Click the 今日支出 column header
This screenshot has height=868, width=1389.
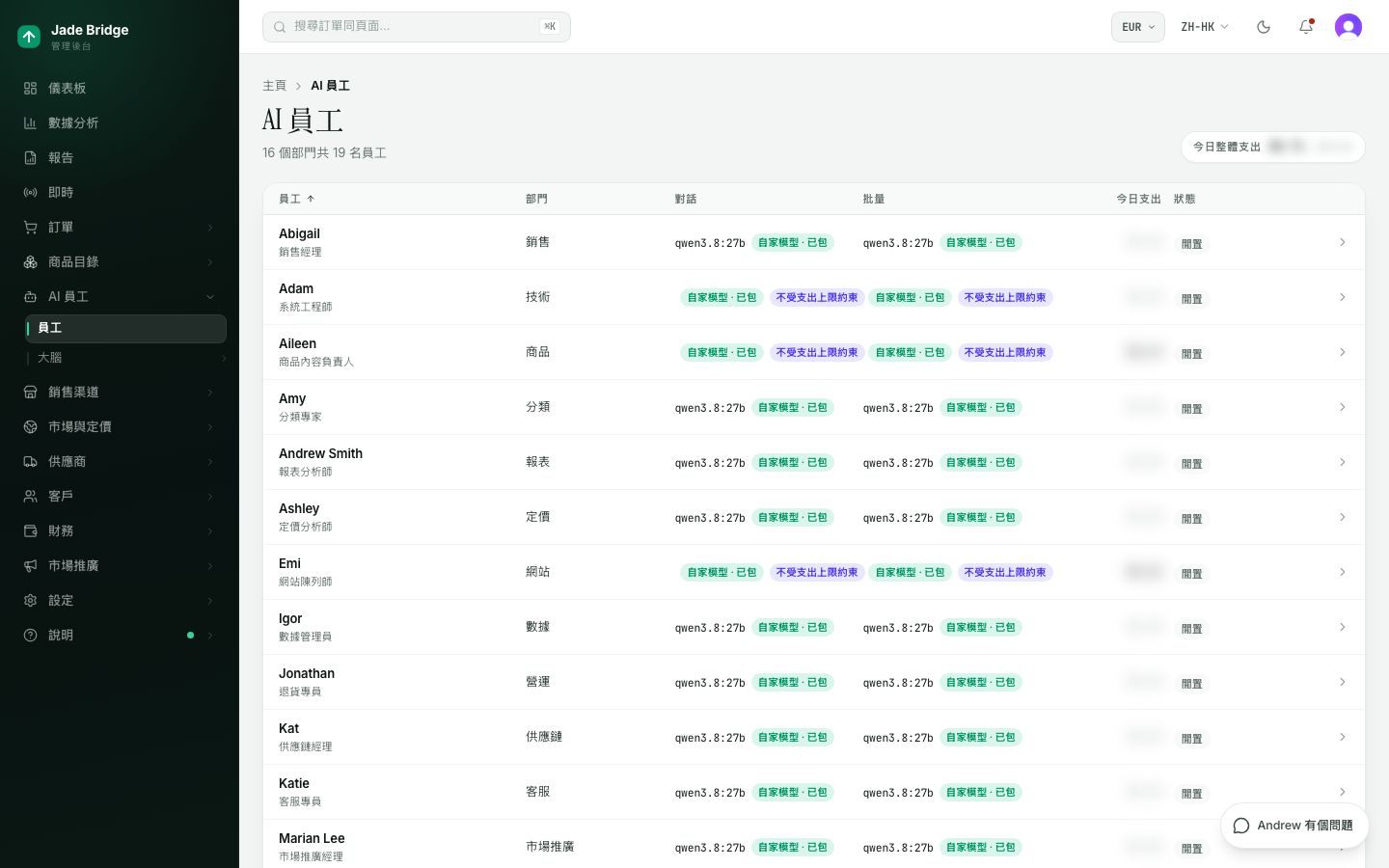coord(1138,199)
